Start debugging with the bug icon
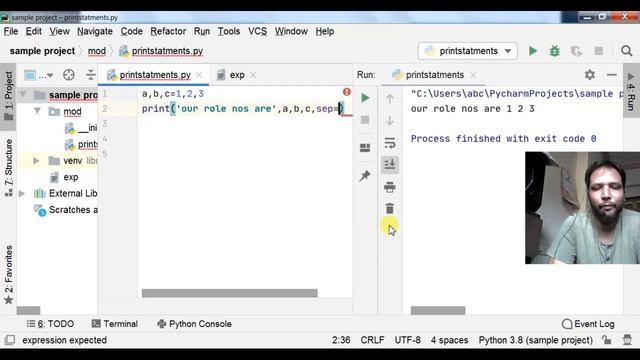This screenshot has height=360, width=640. coord(554,51)
